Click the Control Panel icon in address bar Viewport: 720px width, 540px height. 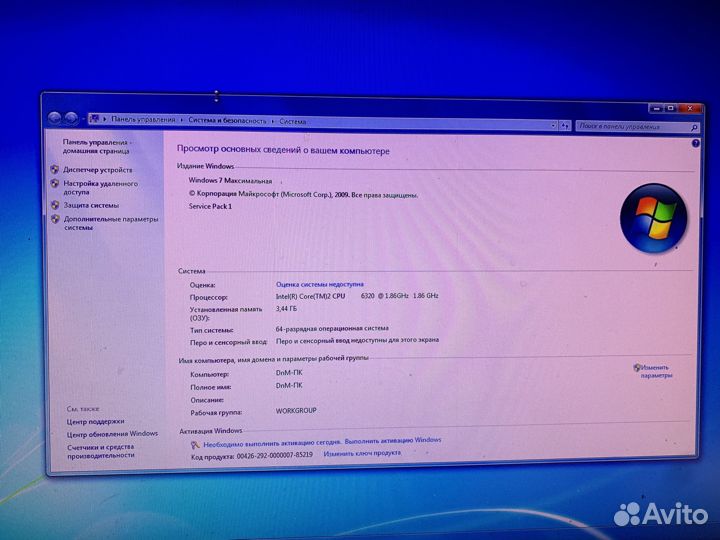pos(94,119)
